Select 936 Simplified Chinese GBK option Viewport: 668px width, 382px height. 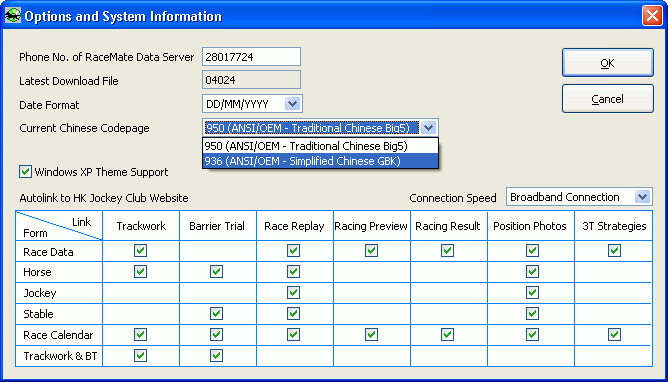(x=320, y=161)
